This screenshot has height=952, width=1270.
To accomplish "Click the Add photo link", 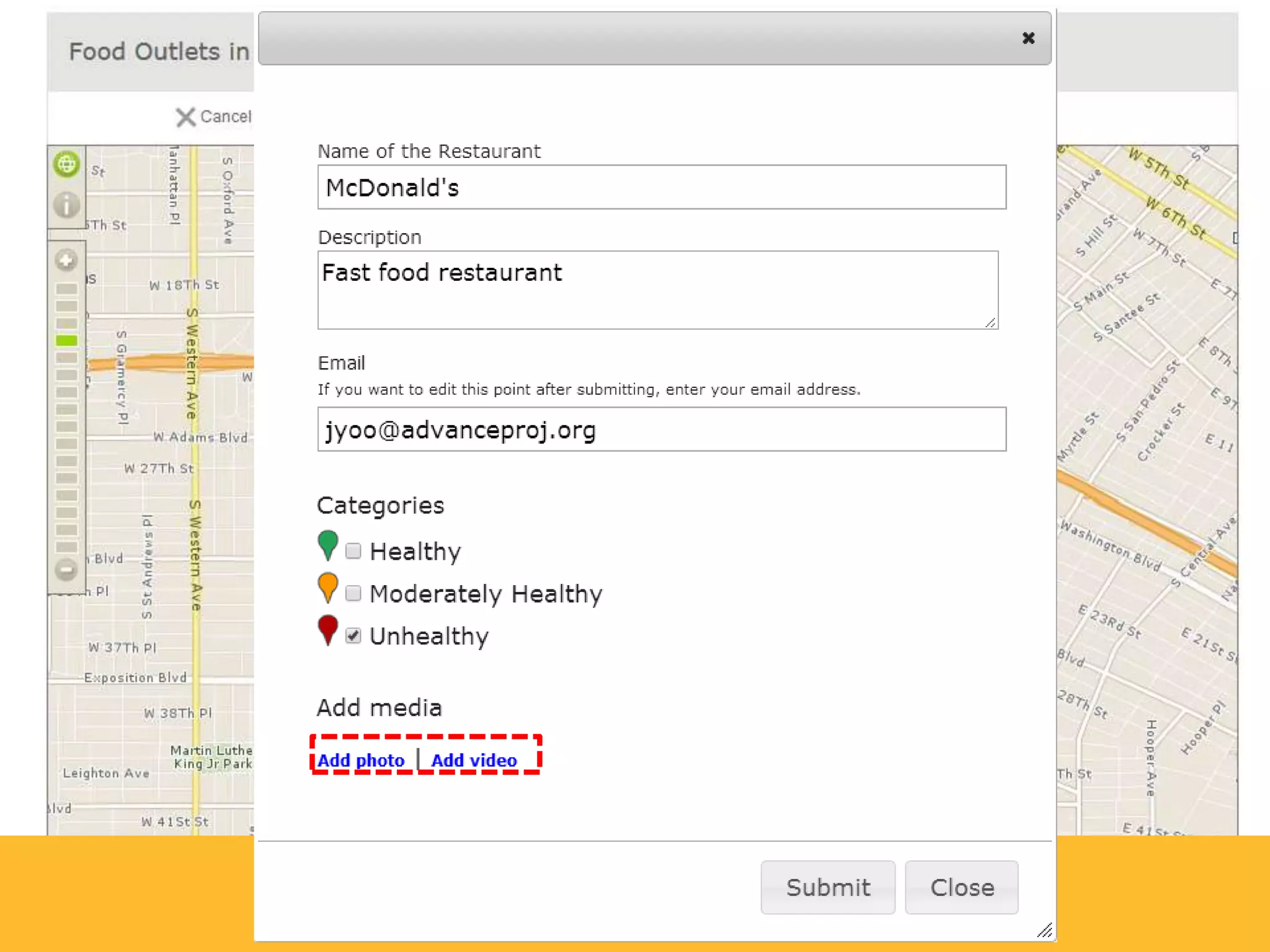I will click(x=361, y=760).
